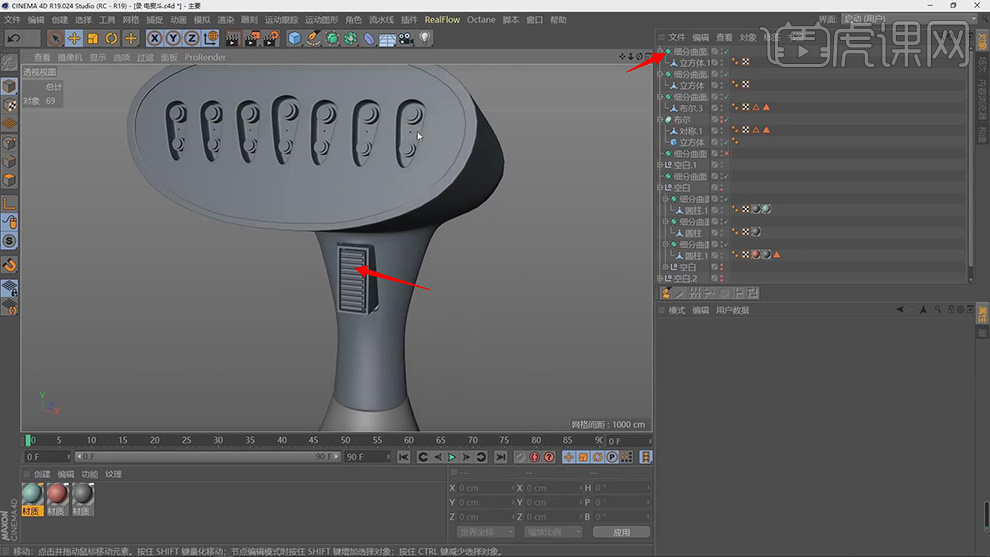Toggle green checkmark of the 立方体 under 布尔
The image size is (990, 557).
(725, 142)
